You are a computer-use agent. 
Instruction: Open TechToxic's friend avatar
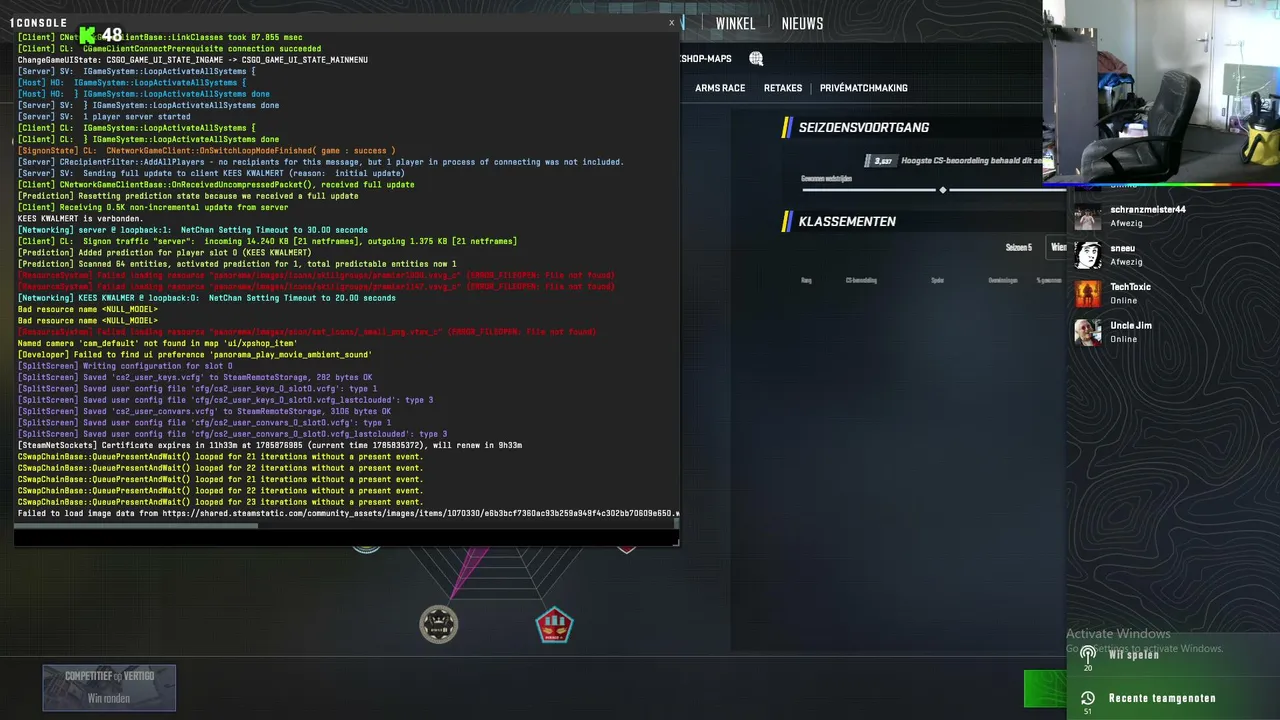tap(1088, 293)
